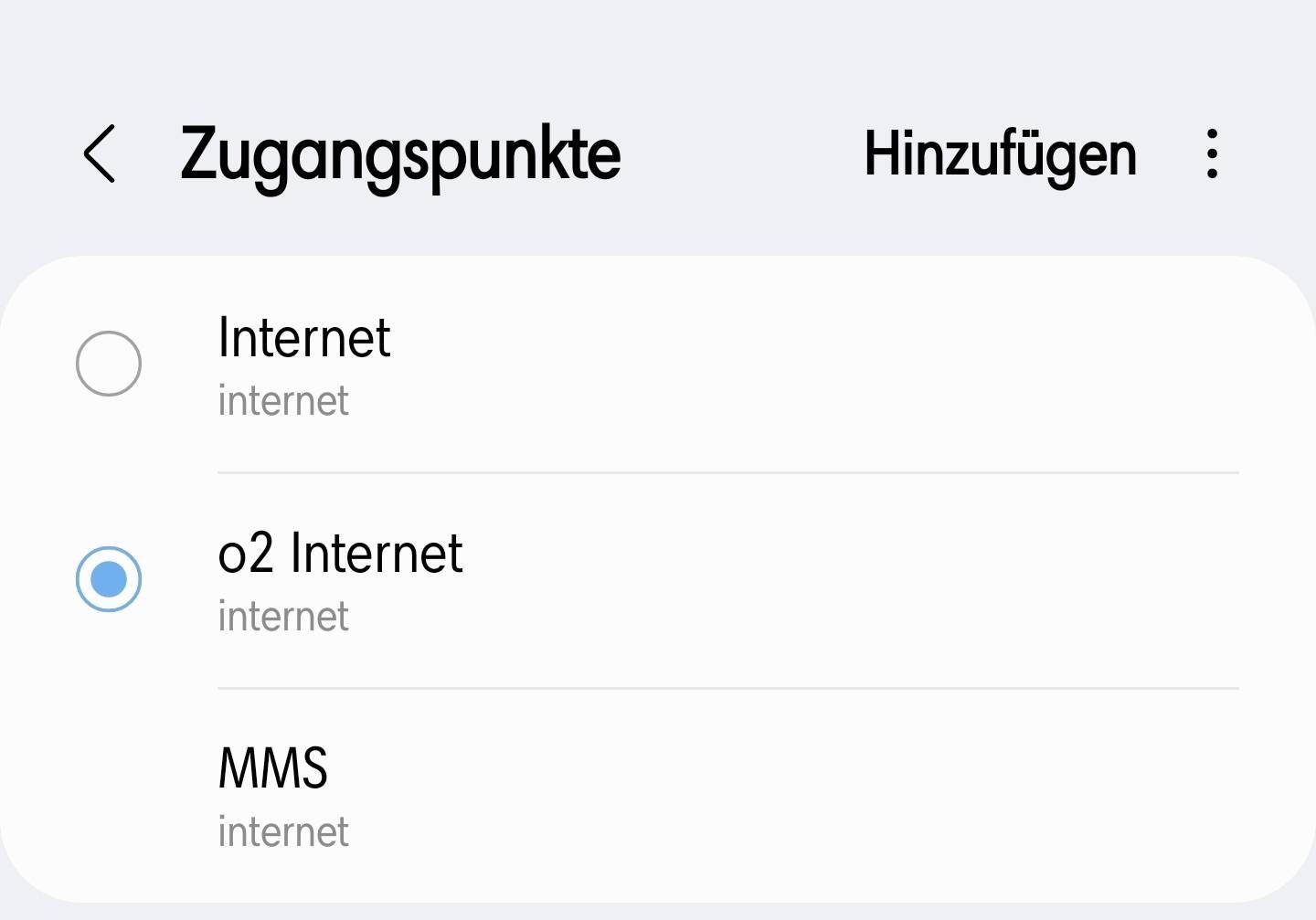The image size is (1316, 920).
Task: Select the Internet radio button
Action: pos(109,364)
